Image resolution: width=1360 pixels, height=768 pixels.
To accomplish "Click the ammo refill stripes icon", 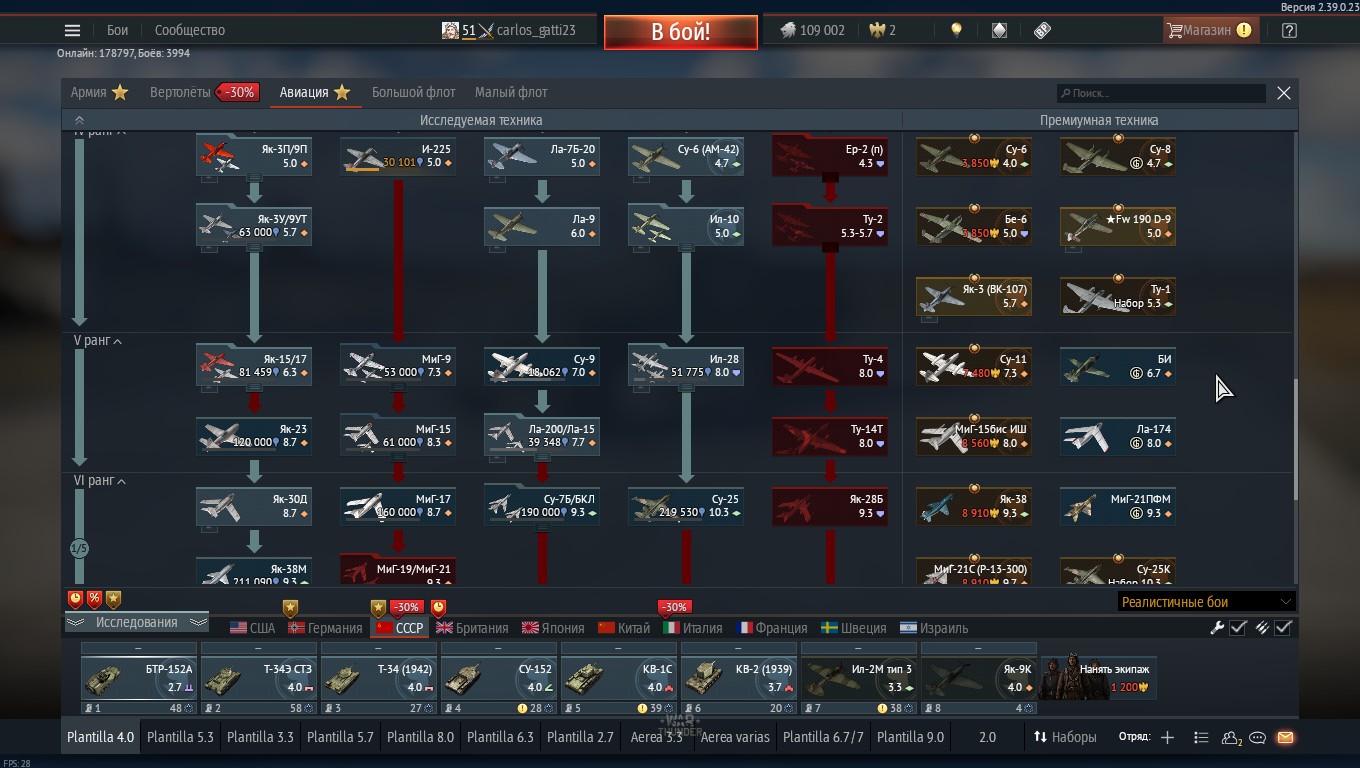I will tap(1262, 627).
